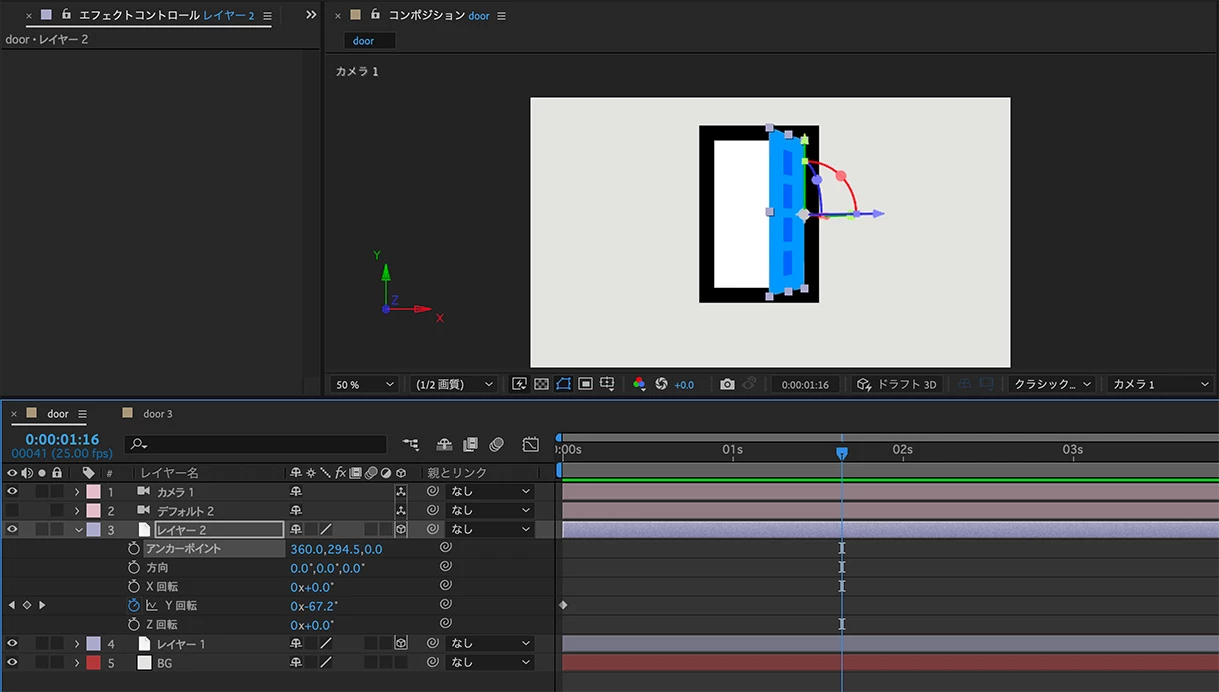This screenshot has height=692, width=1219.
Task: Go to next Y回転 keyframe
Action: (x=42, y=606)
